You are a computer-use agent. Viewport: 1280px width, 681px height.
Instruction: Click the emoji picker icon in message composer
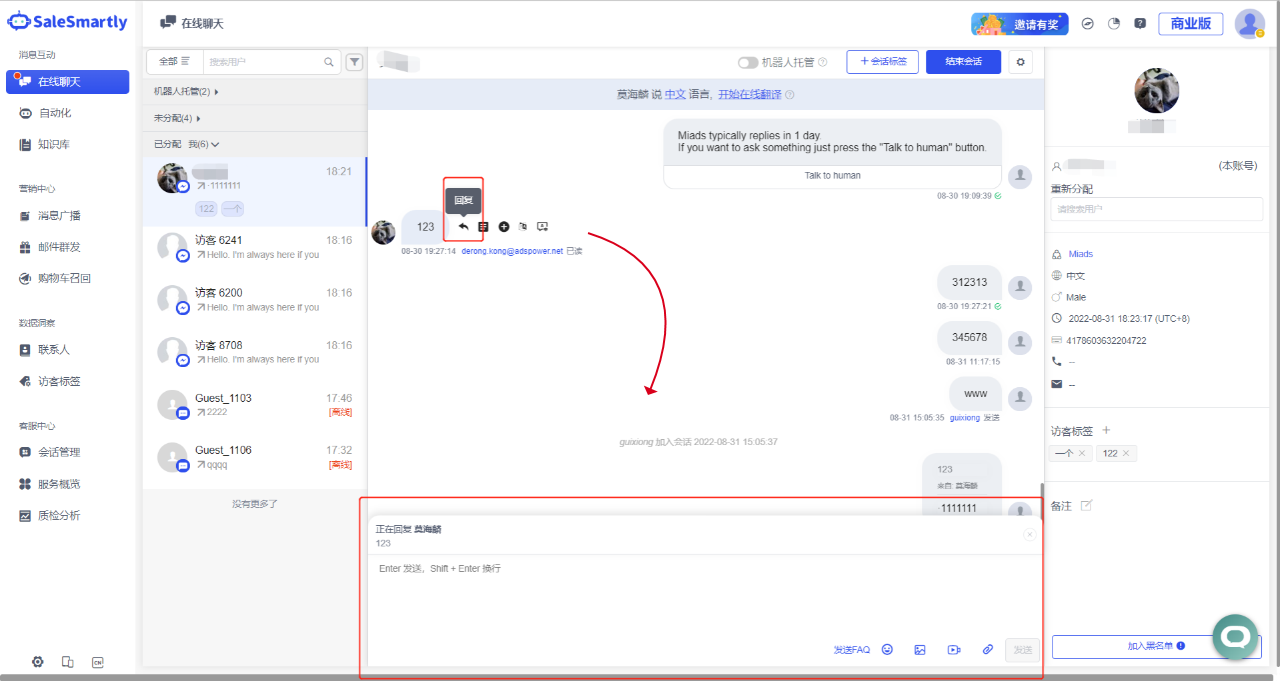(x=887, y=649)
